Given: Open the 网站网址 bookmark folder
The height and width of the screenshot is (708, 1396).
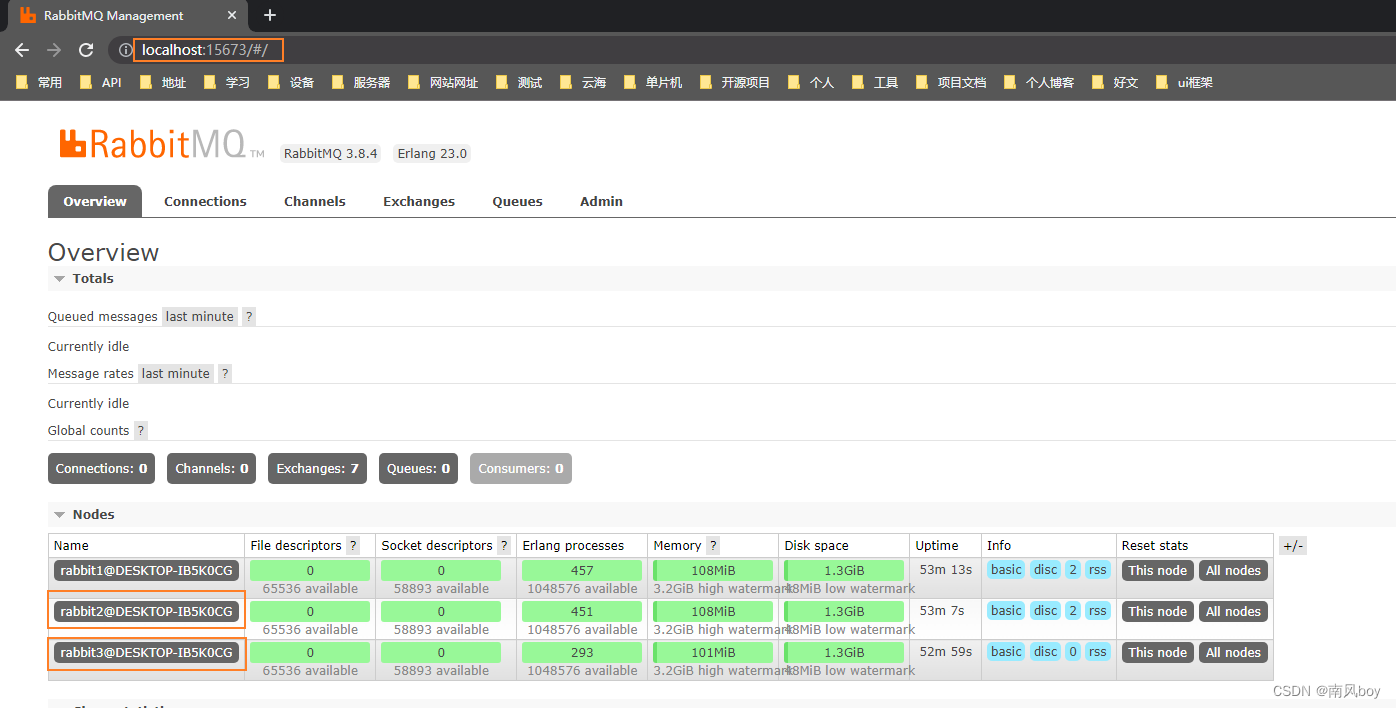Looking at the screenshot, I should [x=443, y=82].
